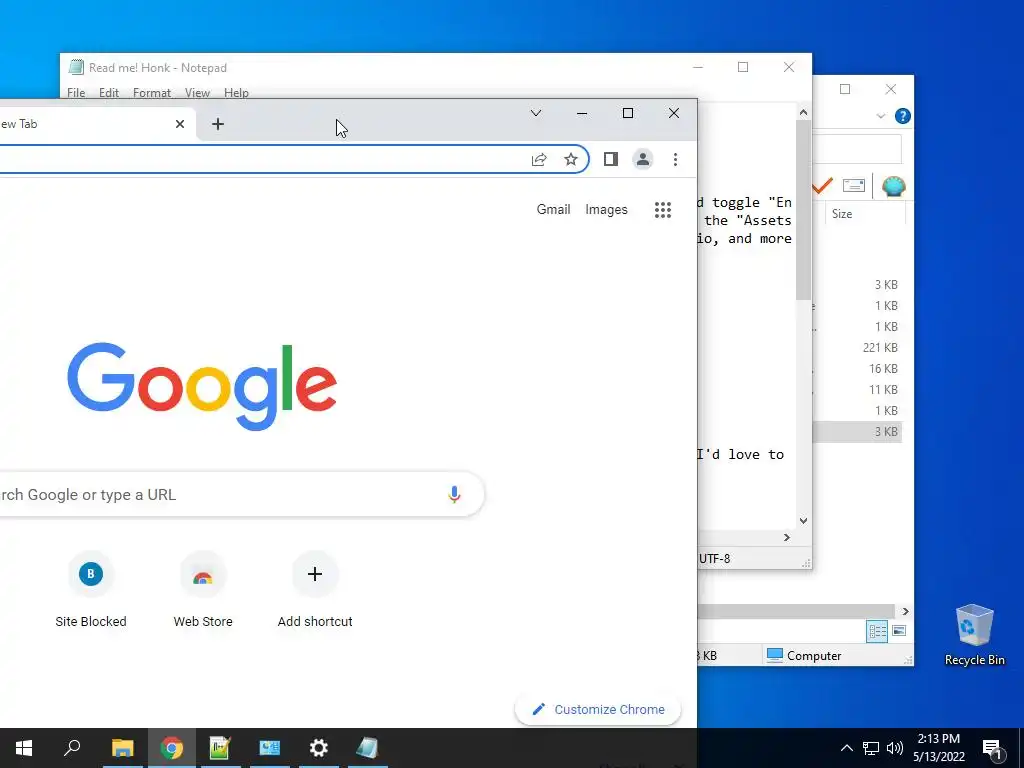Click the taskbar clock showing 2:13 PM

tap(938, 748)
